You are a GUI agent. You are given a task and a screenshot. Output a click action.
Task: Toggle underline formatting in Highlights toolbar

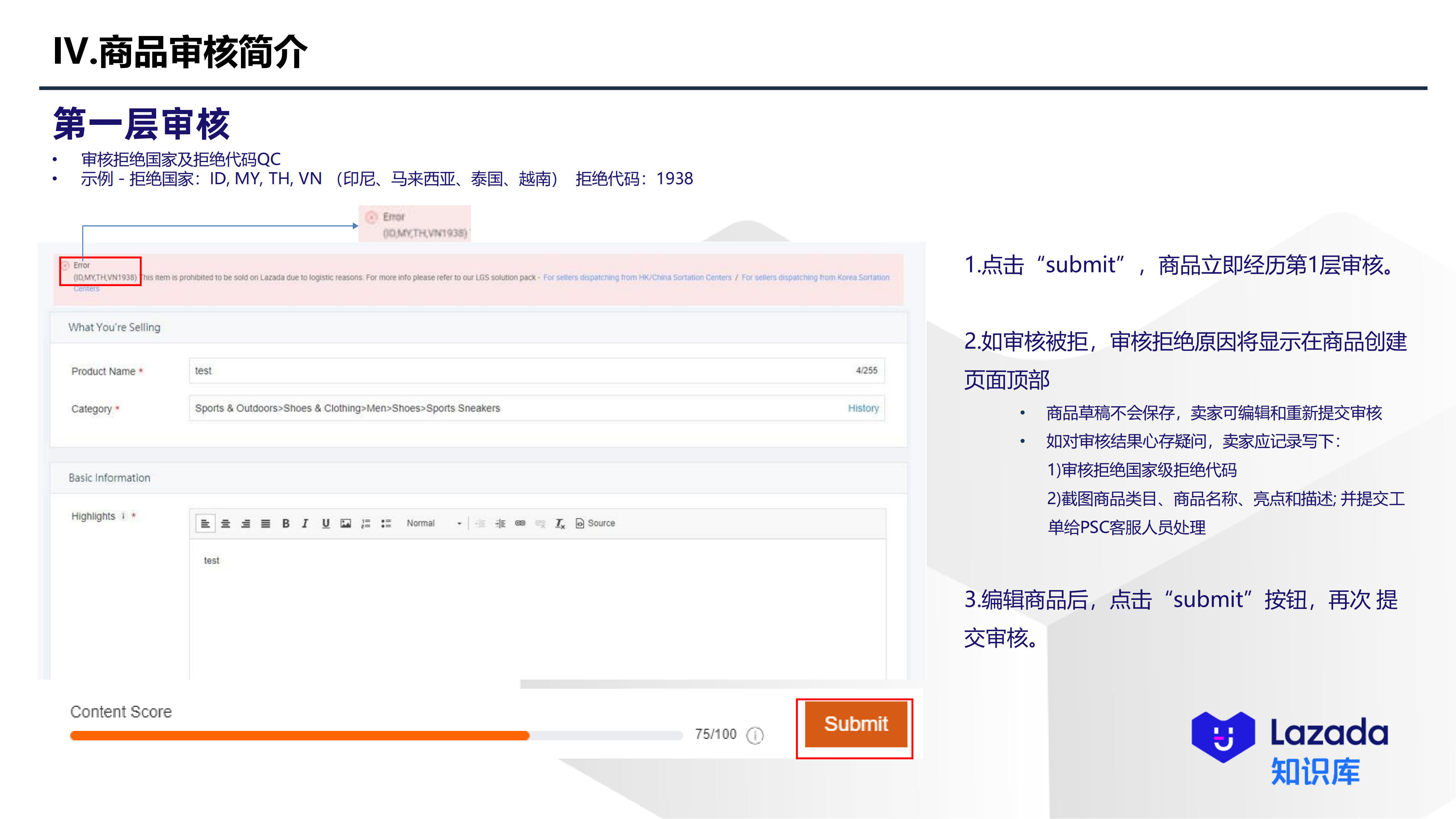[325, 523]
